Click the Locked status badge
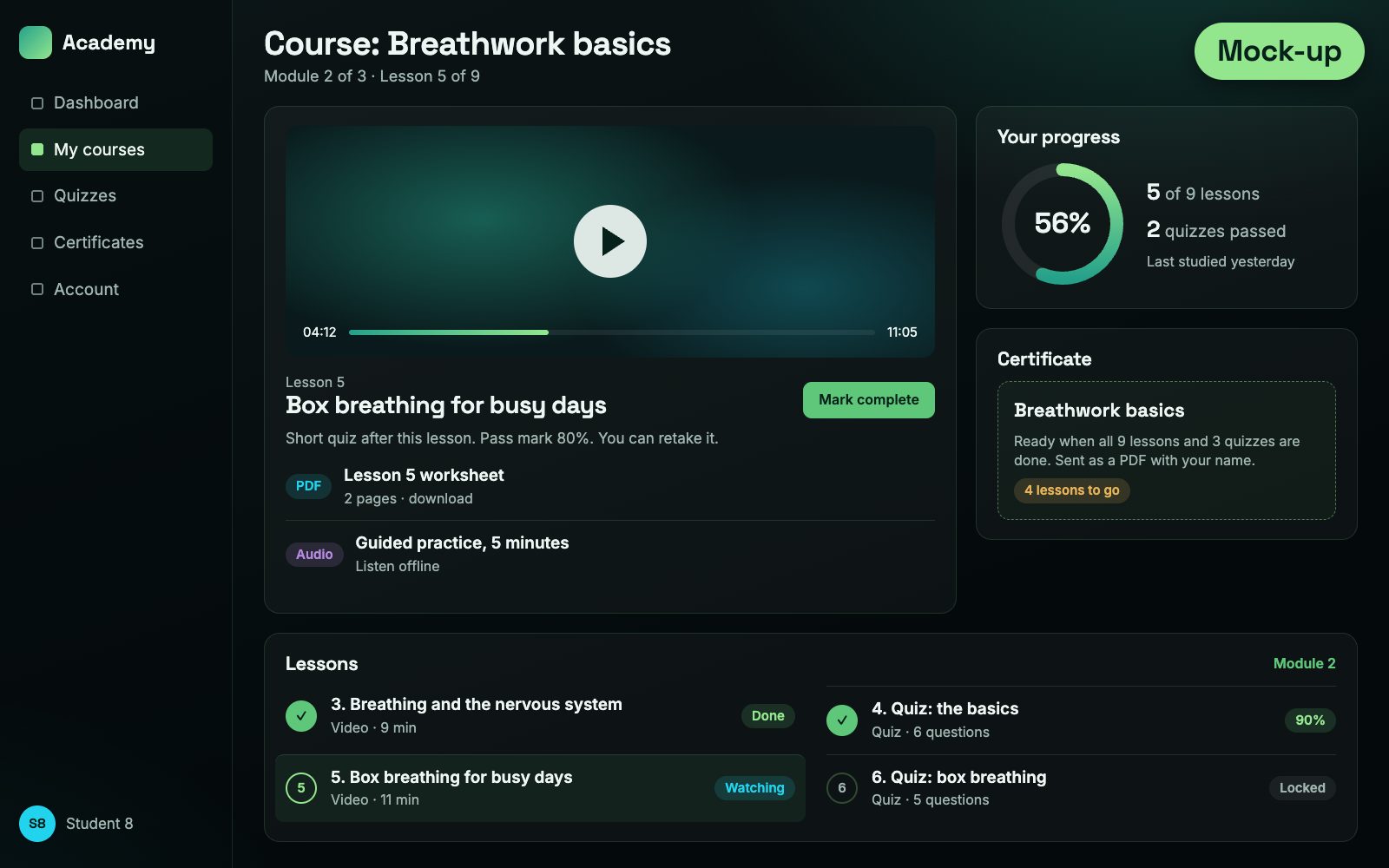The image size is (1389, 868). coord(1302,788)
